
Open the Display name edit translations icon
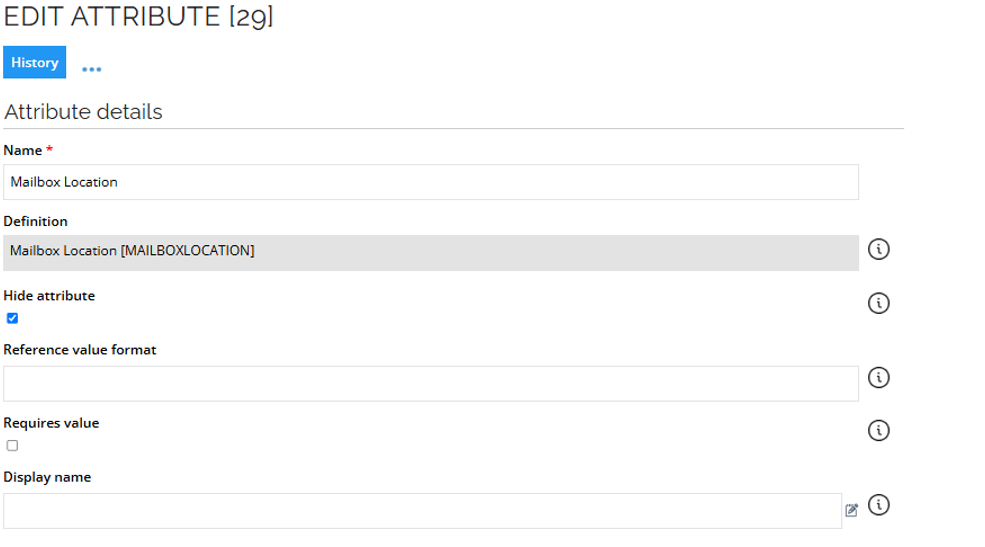[852, 510]
